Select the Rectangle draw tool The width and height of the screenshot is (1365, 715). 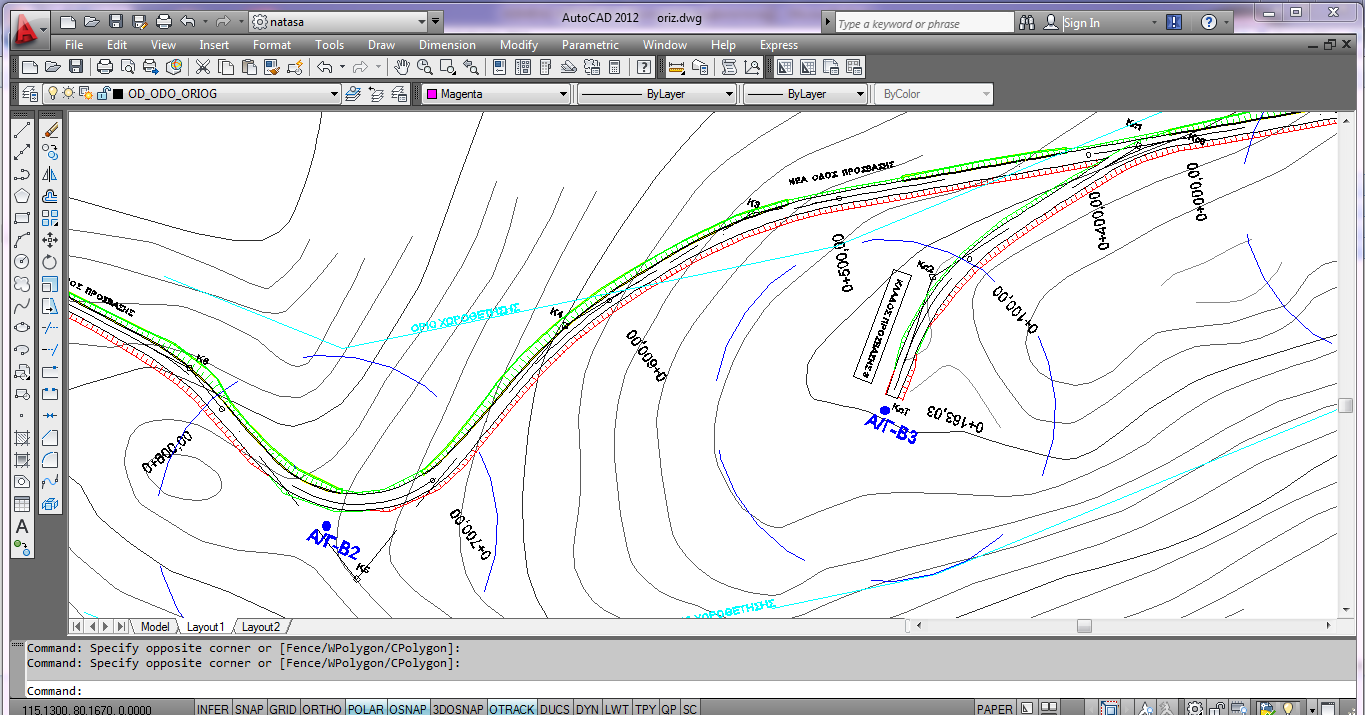[22, 218]
